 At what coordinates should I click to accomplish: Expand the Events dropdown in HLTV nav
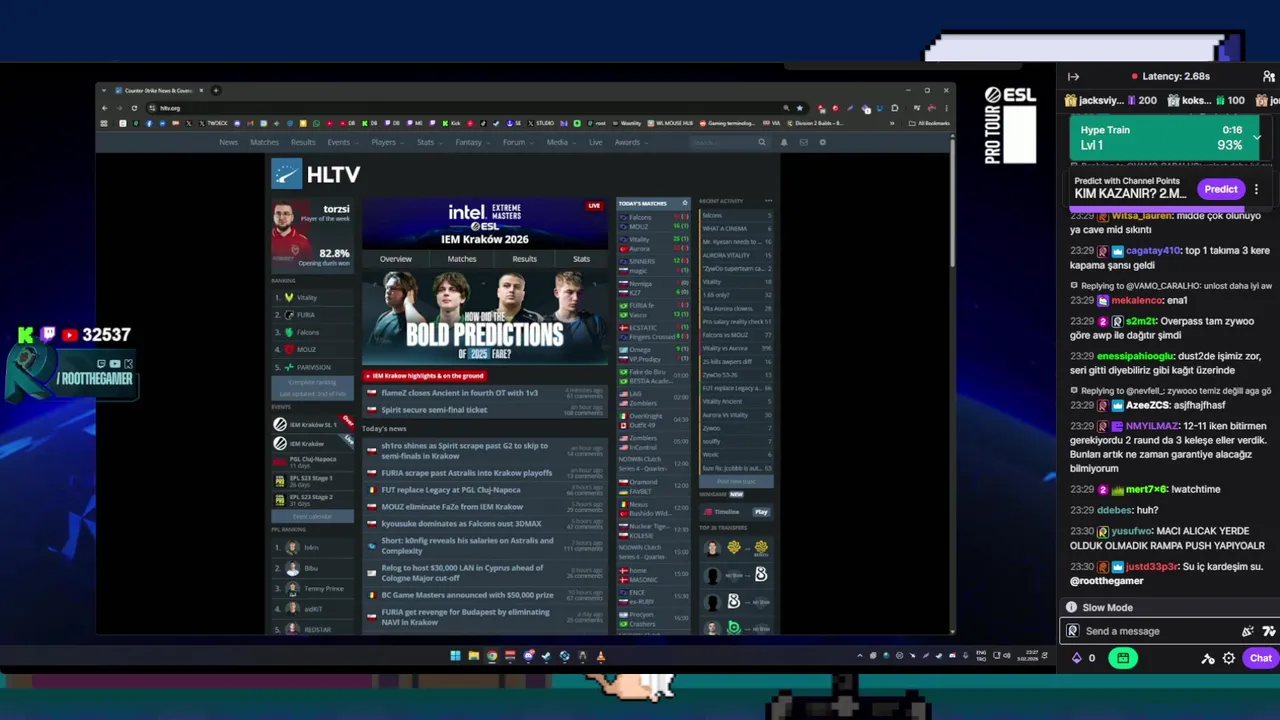click(x=341, y=142)
